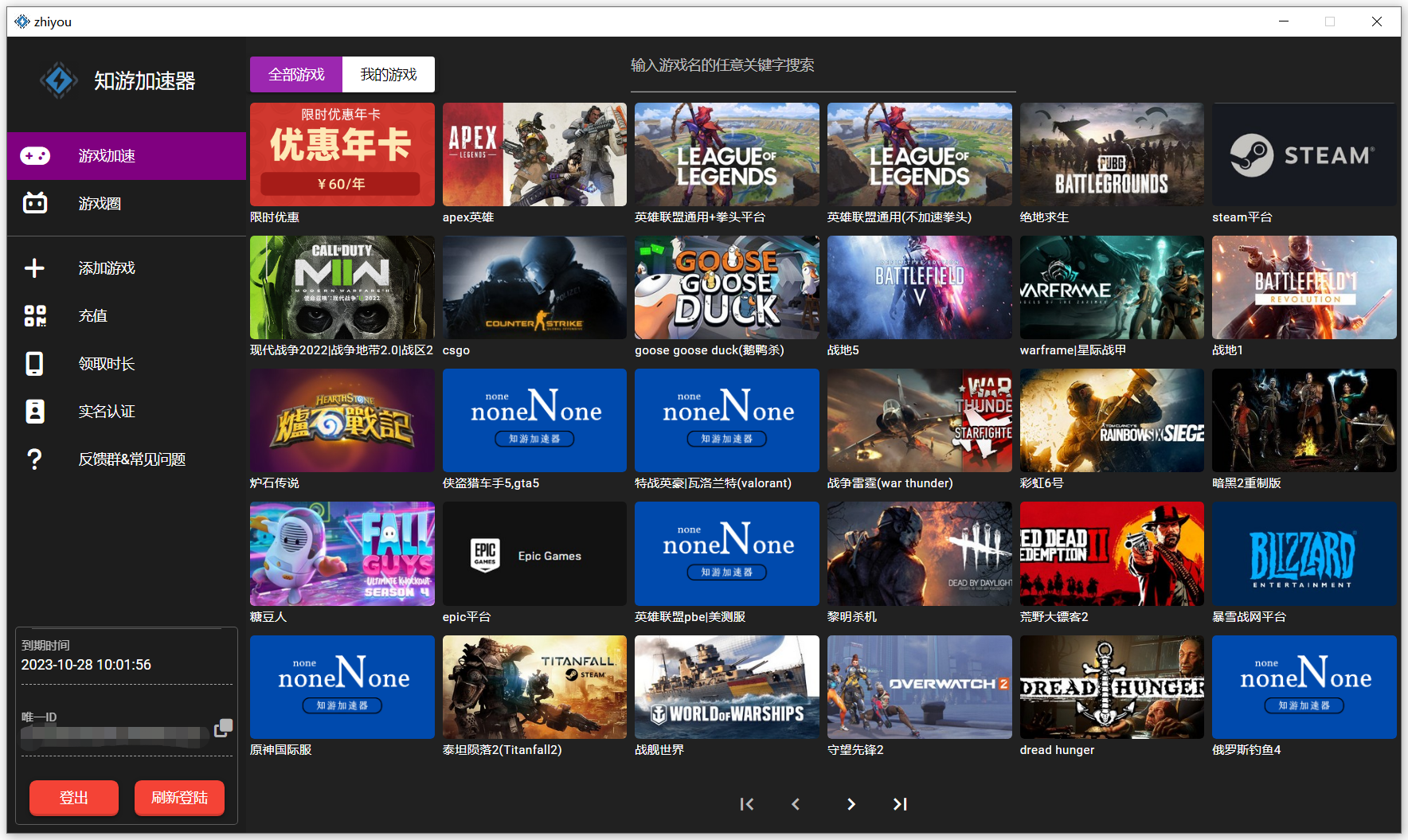Open 实名认证 via the ID badge icon

point(34,412)
